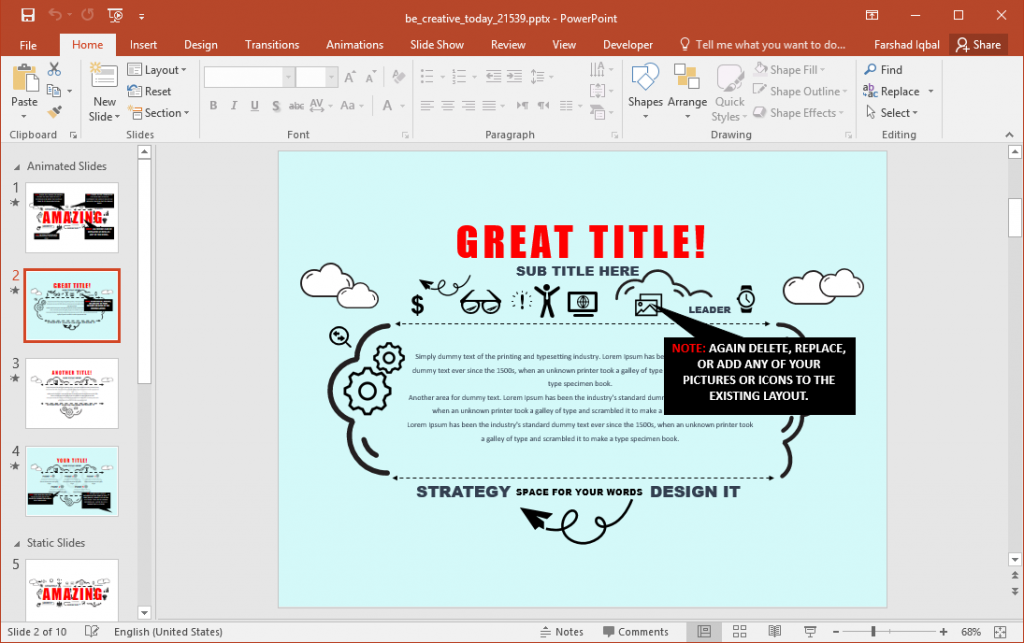Switch to Slide Sorter view

tap(739, 631)
